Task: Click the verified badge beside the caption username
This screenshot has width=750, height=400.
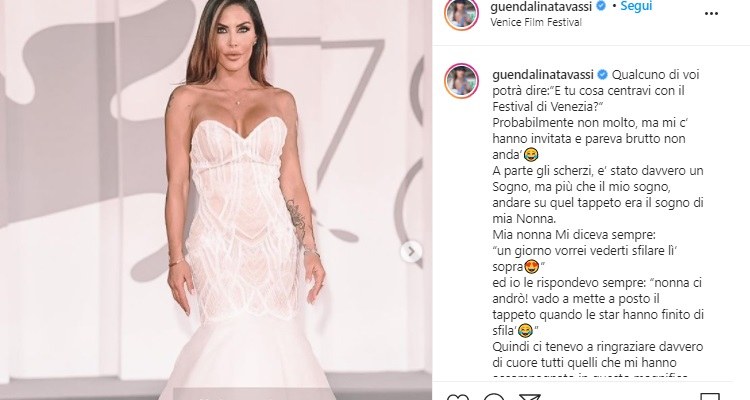Action: tap(603, 75)
